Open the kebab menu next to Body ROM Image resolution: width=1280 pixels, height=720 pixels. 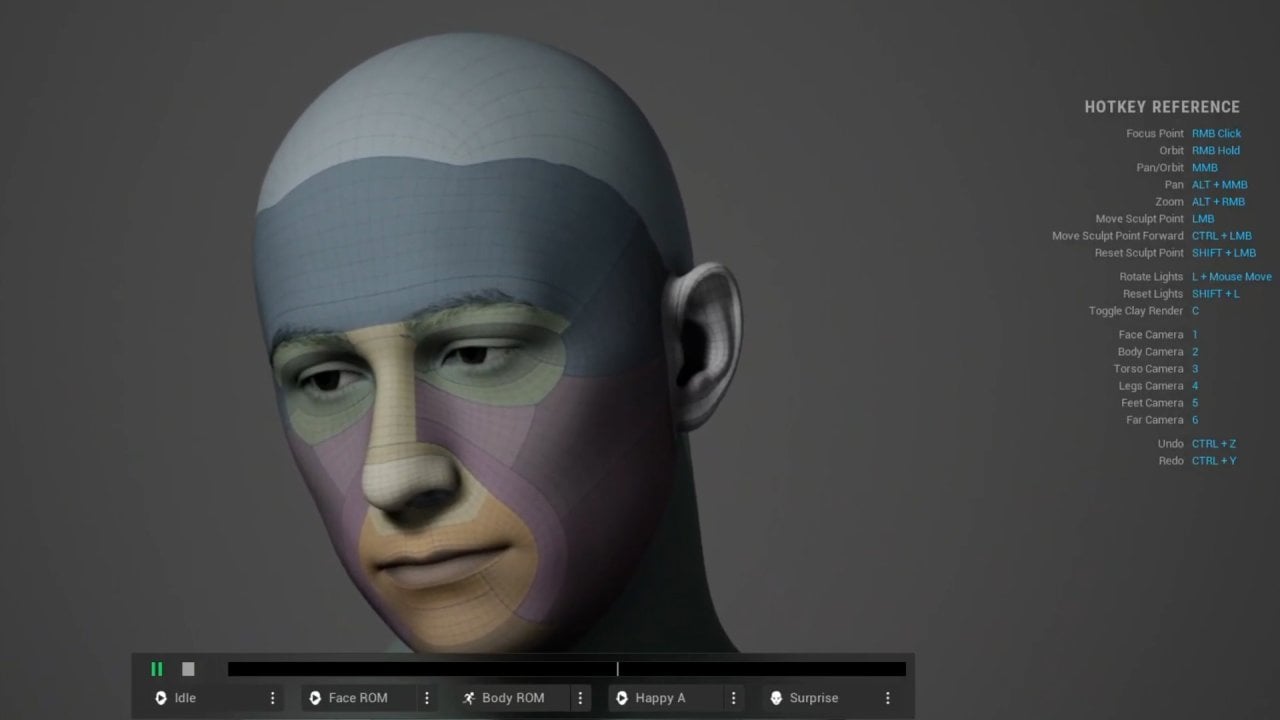[x=580, y=698]
